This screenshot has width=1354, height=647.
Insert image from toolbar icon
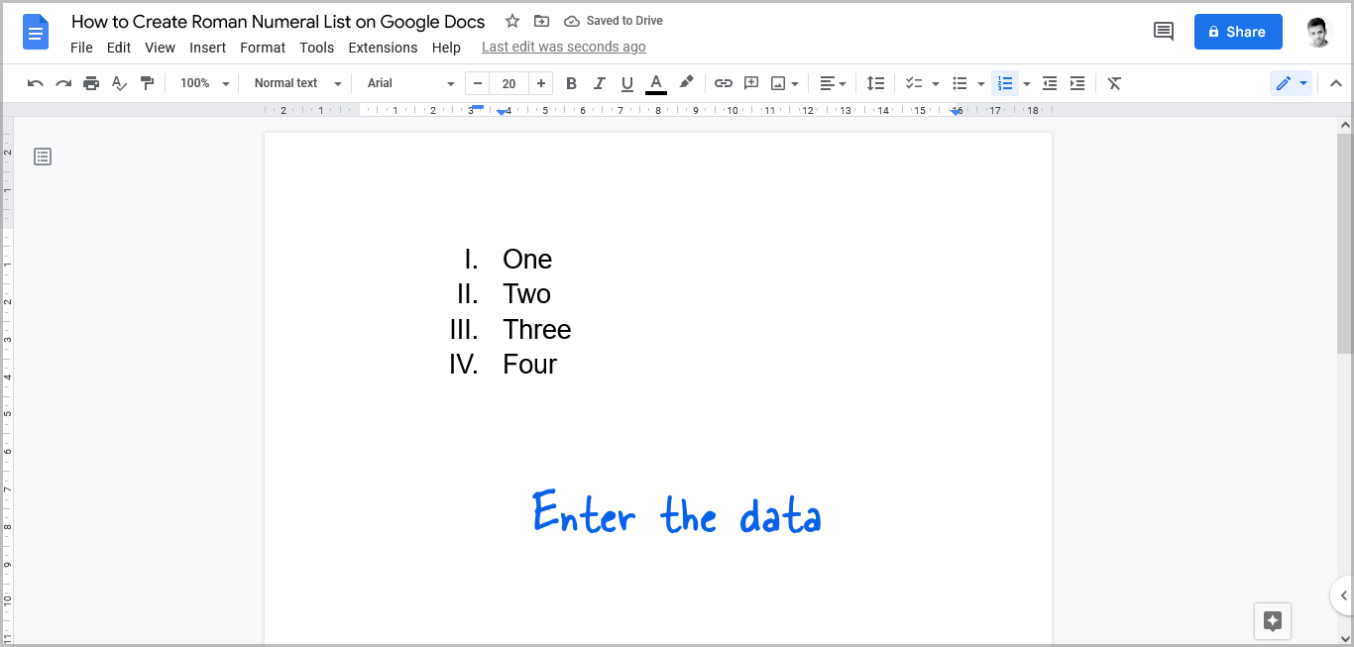778,83
